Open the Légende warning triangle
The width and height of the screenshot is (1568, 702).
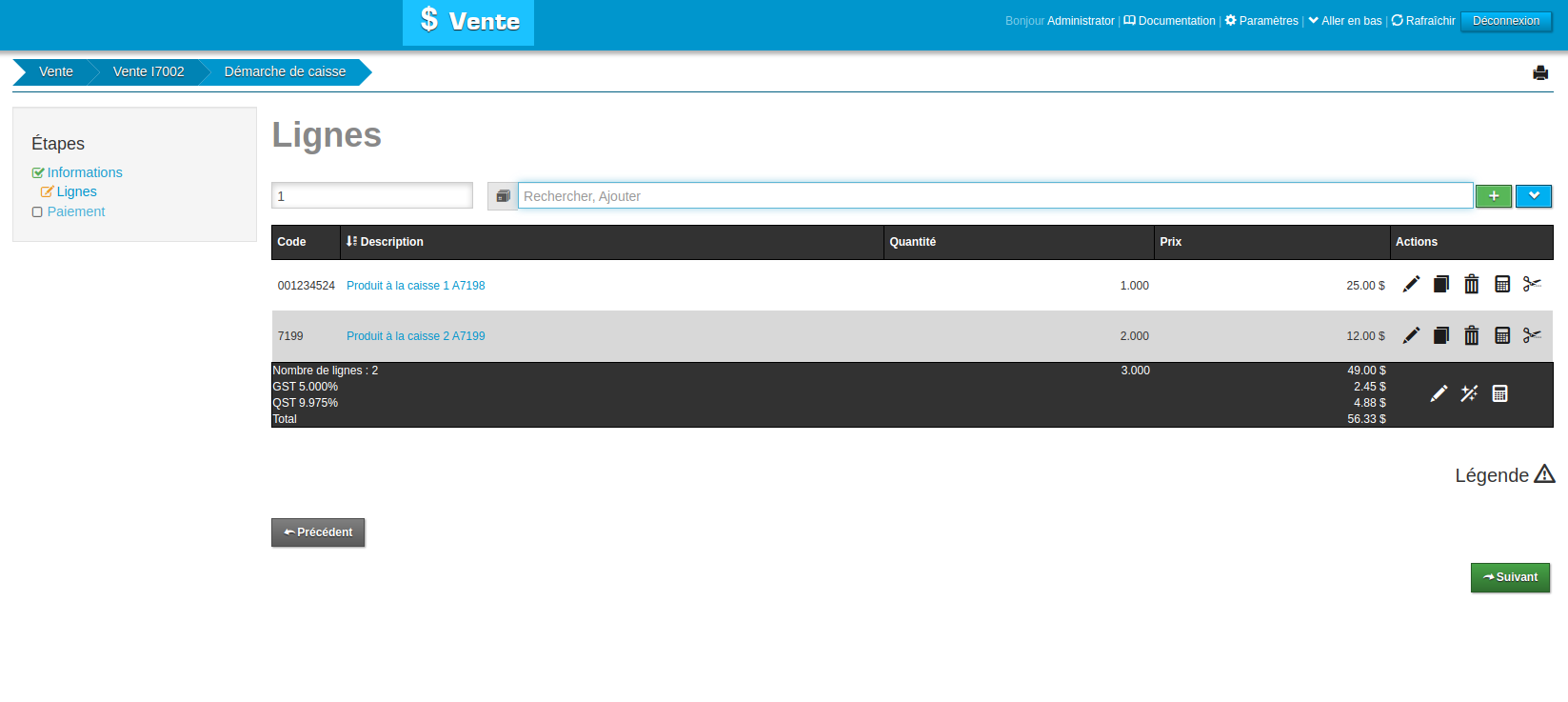[x=1544, y=474]
